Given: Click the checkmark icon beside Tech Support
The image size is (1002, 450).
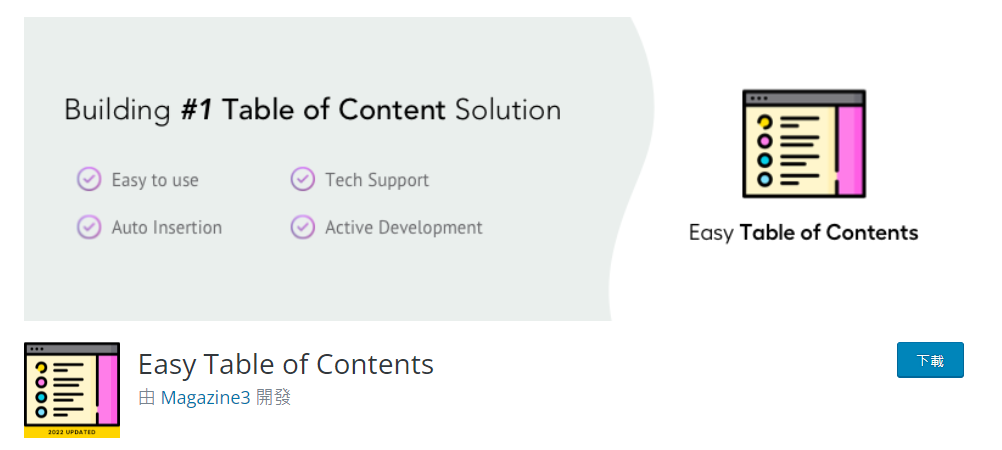Looking at the screenshot, I should tap(302, 180).
